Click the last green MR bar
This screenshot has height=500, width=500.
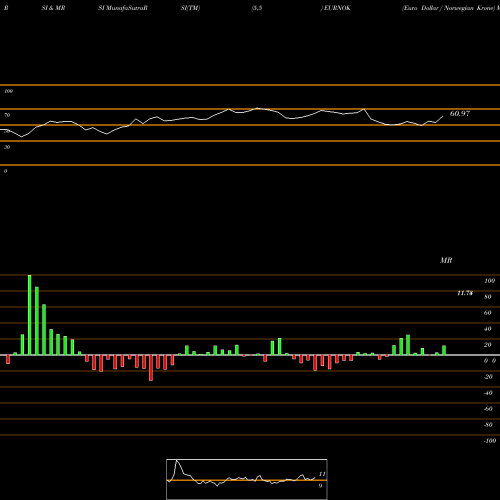tap(444, 350)
